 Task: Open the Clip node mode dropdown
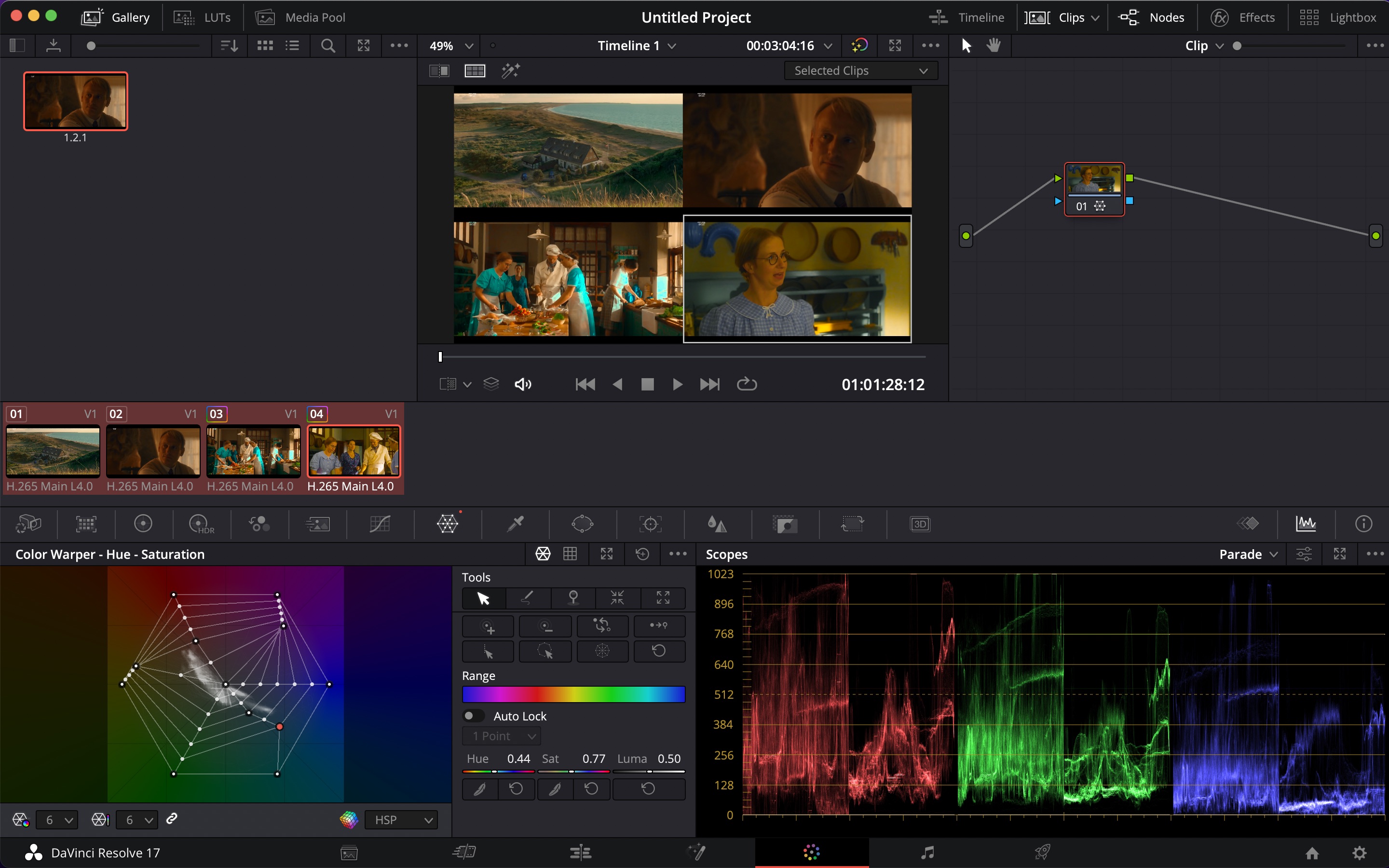point(1204,45)
